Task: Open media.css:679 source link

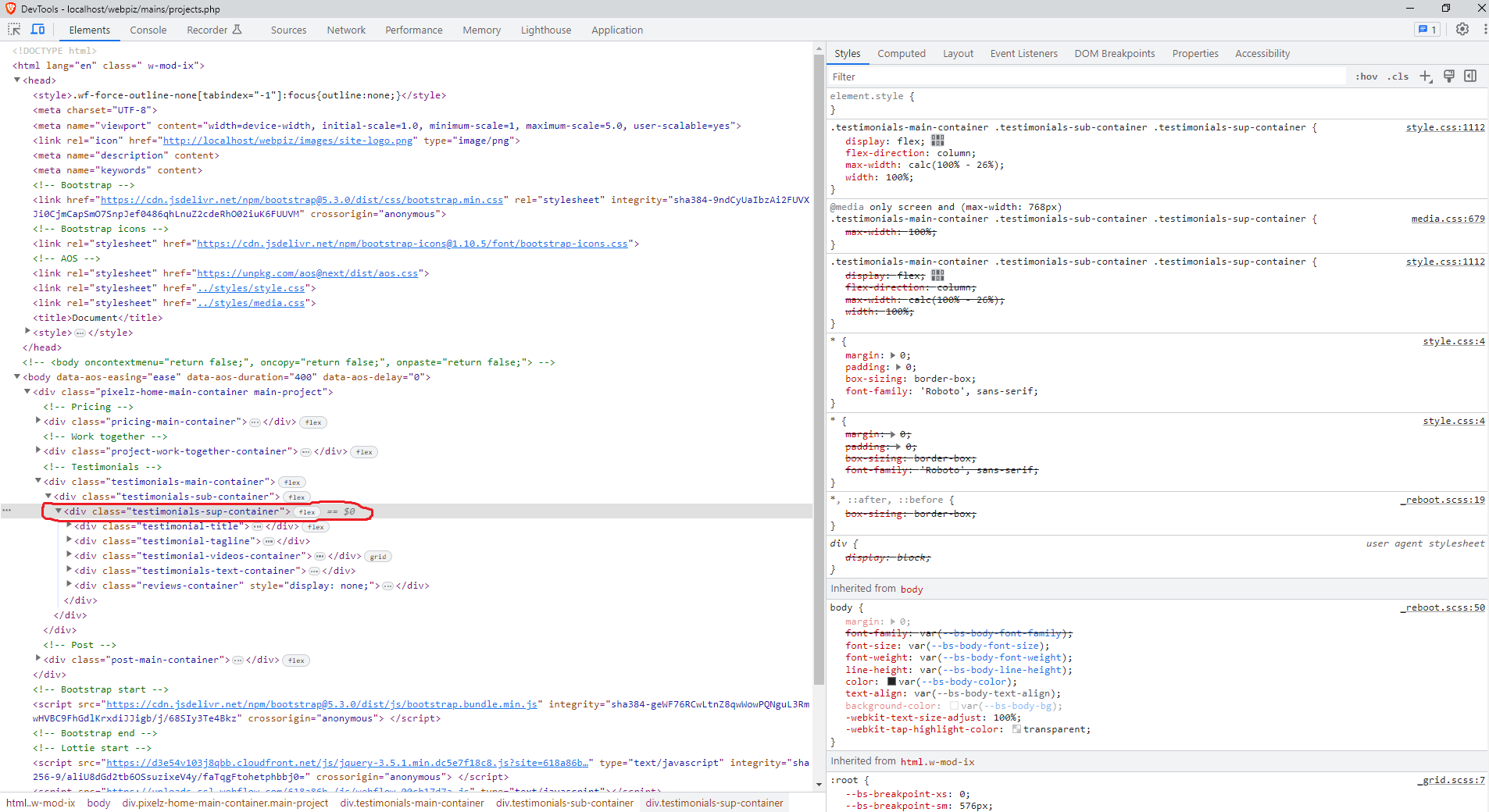Action: pyautogui.click(x=1448, y=219)
